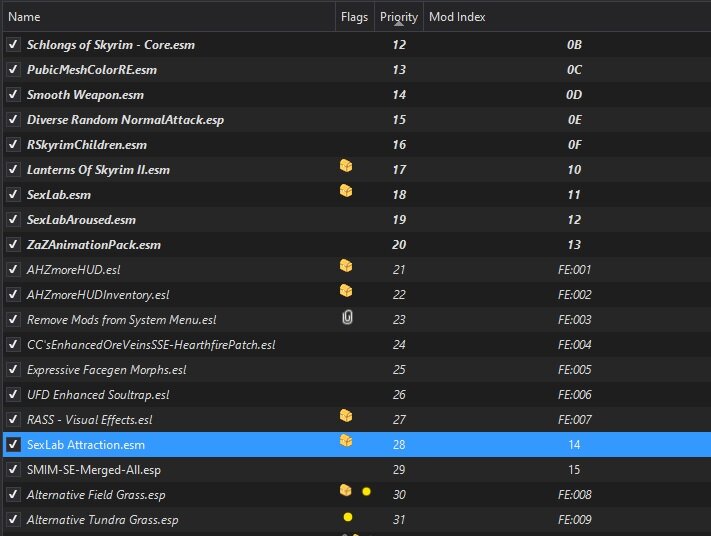Click mod index 0C cell
This screenshot has width=711, height=536.
coord(574,70)
